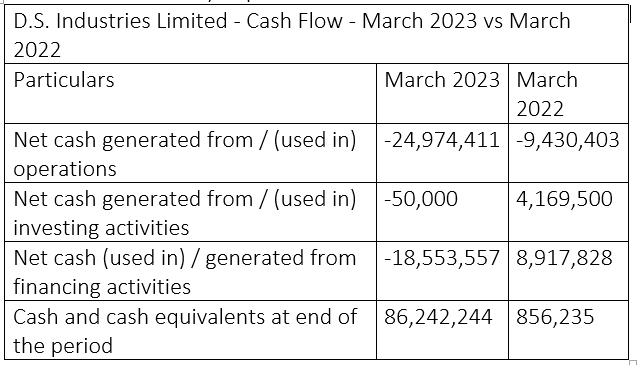638x365 pixels.
Task: Click the 86,242,244 cell
Action: (442, 330)
